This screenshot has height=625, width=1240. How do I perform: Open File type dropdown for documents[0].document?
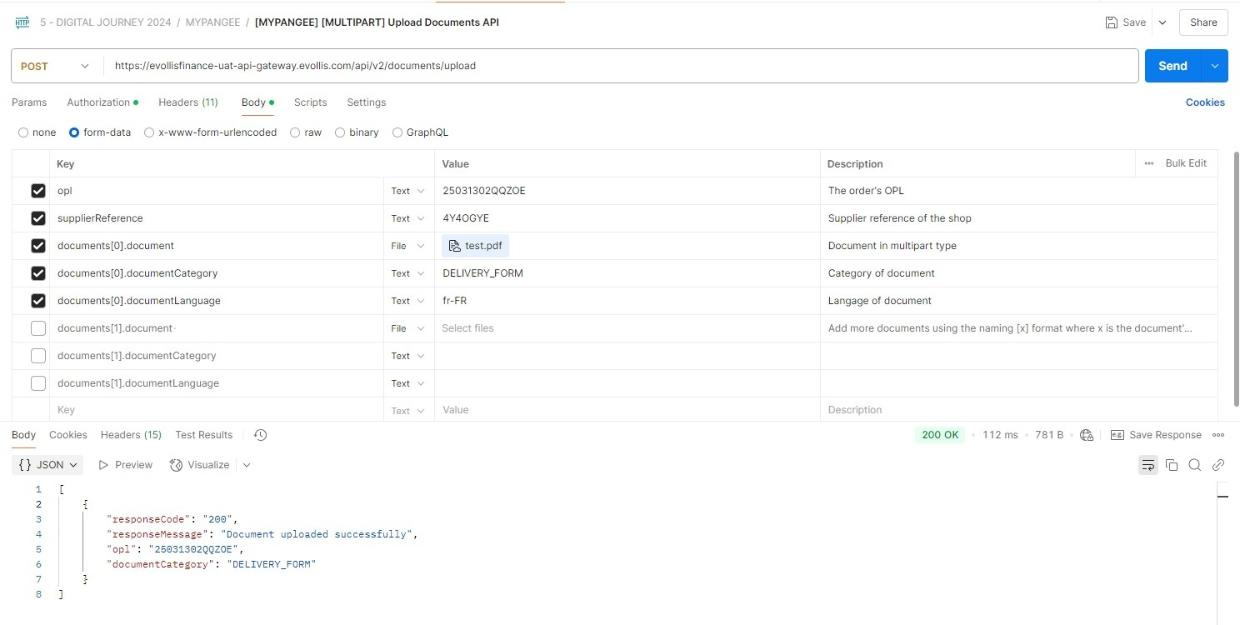tap(407, 246)
